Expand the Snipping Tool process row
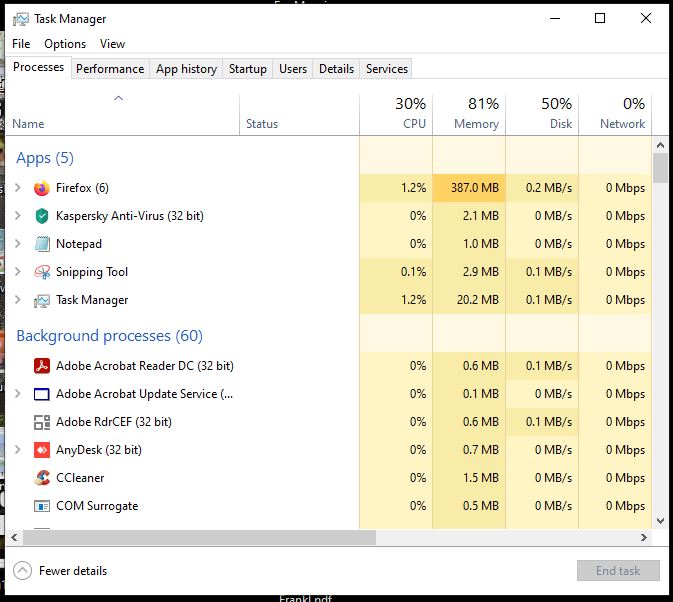The image size is (673, 602). (x=18, y=271)
